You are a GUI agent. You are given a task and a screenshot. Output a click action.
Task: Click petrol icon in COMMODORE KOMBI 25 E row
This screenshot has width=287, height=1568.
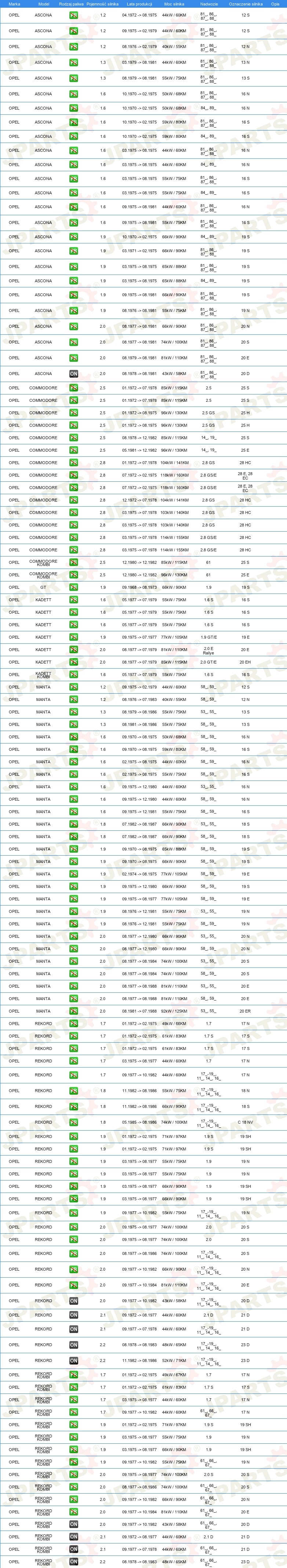[x=74, y=574]
